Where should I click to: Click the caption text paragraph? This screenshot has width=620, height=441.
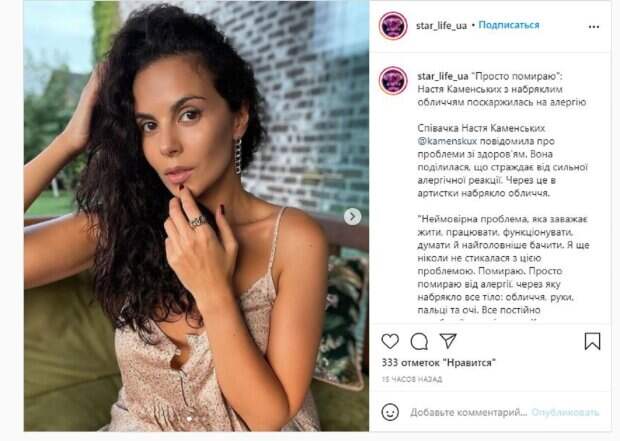click(503, 161)
